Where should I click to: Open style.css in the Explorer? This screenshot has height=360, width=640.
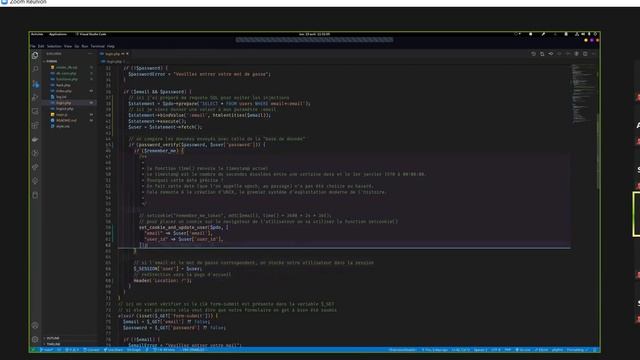pyautogui.click(x=63, y=126)
